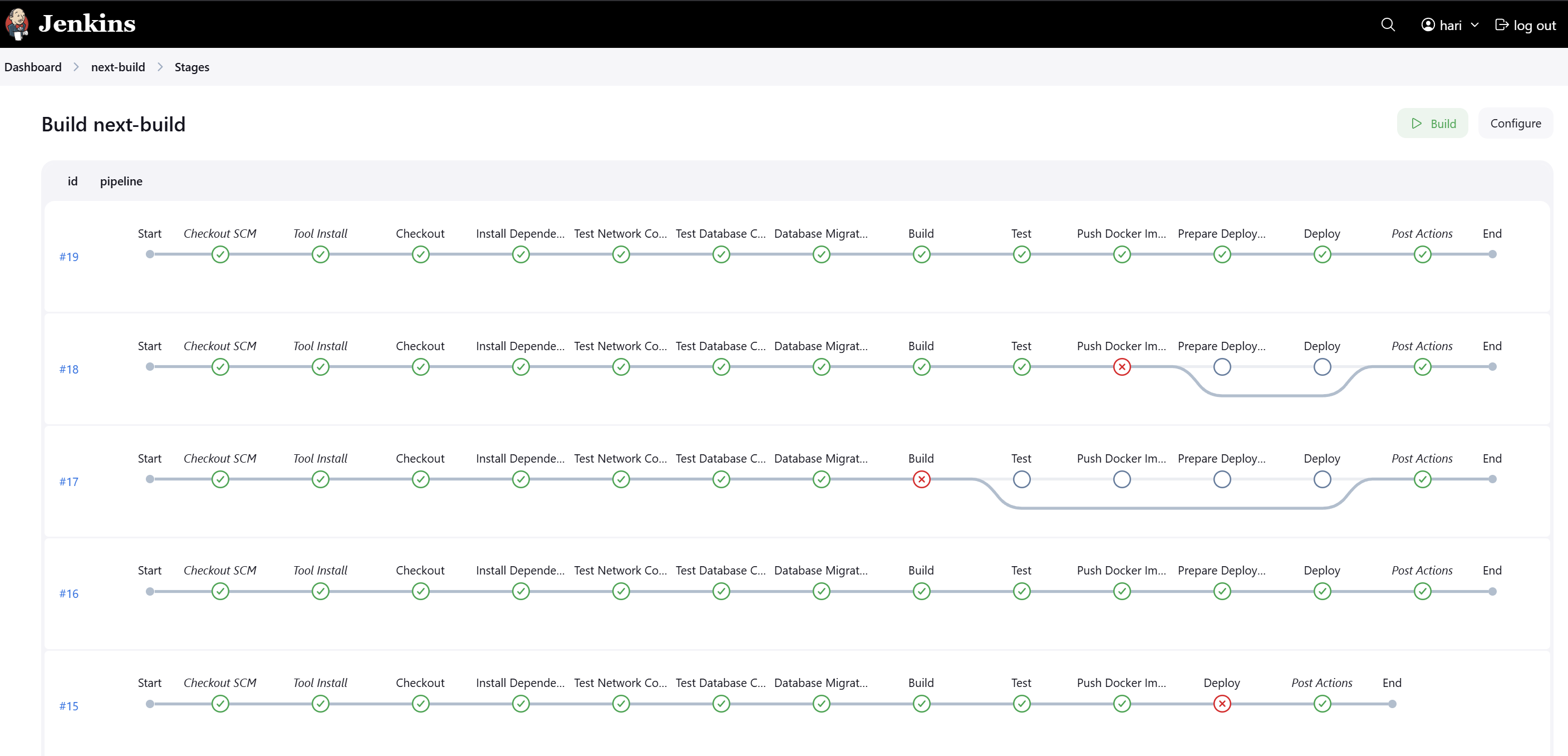Click 'Database Migrat...' label in #16
The image size is (1568, 756).
click(x=821, y=571)
